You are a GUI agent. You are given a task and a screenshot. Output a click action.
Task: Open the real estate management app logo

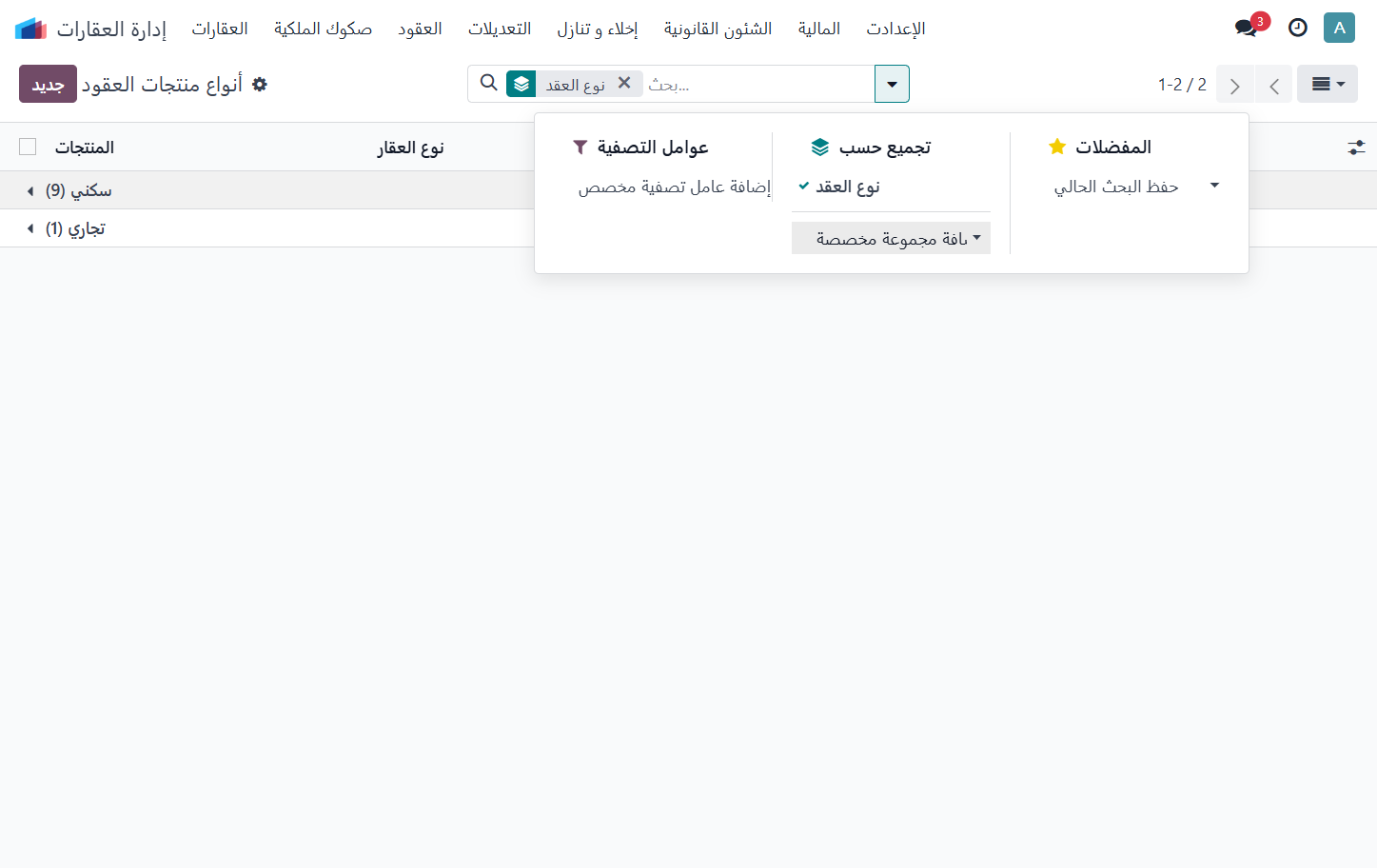click(x=30, y=29)
